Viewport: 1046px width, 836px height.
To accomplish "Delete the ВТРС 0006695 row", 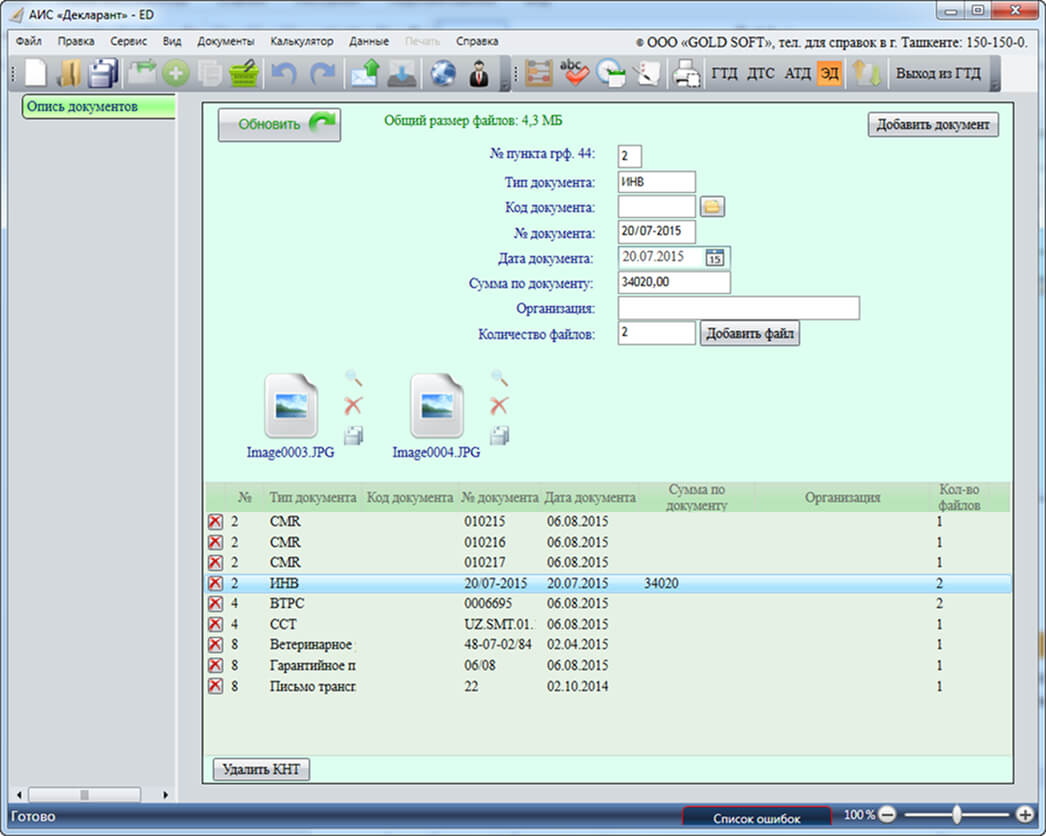I will (215, 604).
